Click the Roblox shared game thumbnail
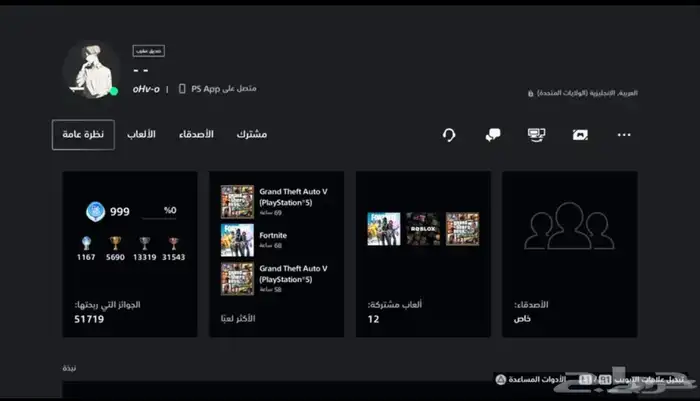This screenshot has width=700, height=401. (423, 229)
